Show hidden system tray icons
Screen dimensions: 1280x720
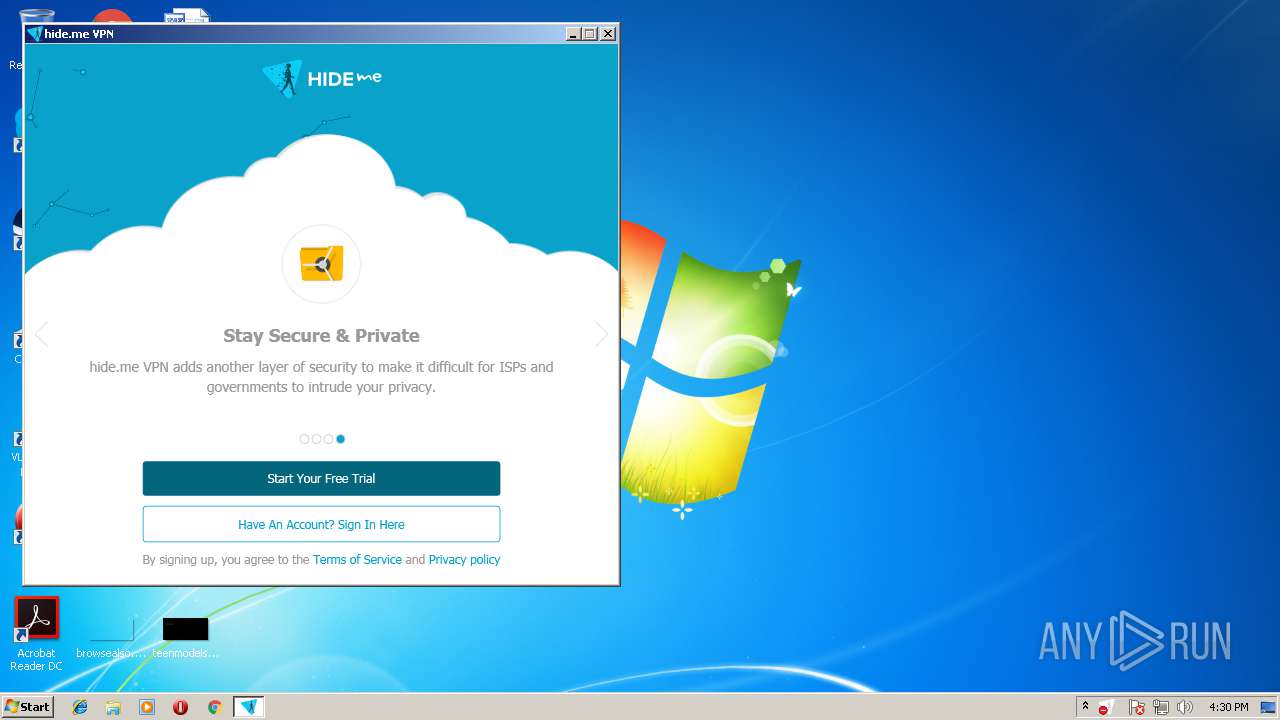(x=1085, y=707)
